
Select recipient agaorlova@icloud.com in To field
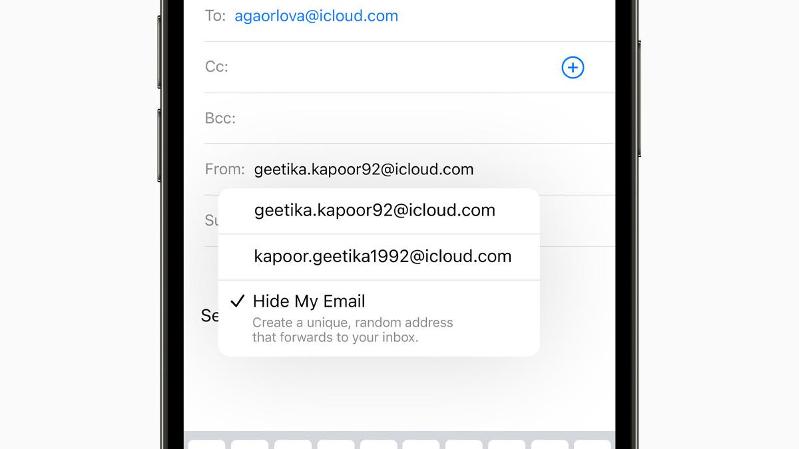click(x=316, y=16)
